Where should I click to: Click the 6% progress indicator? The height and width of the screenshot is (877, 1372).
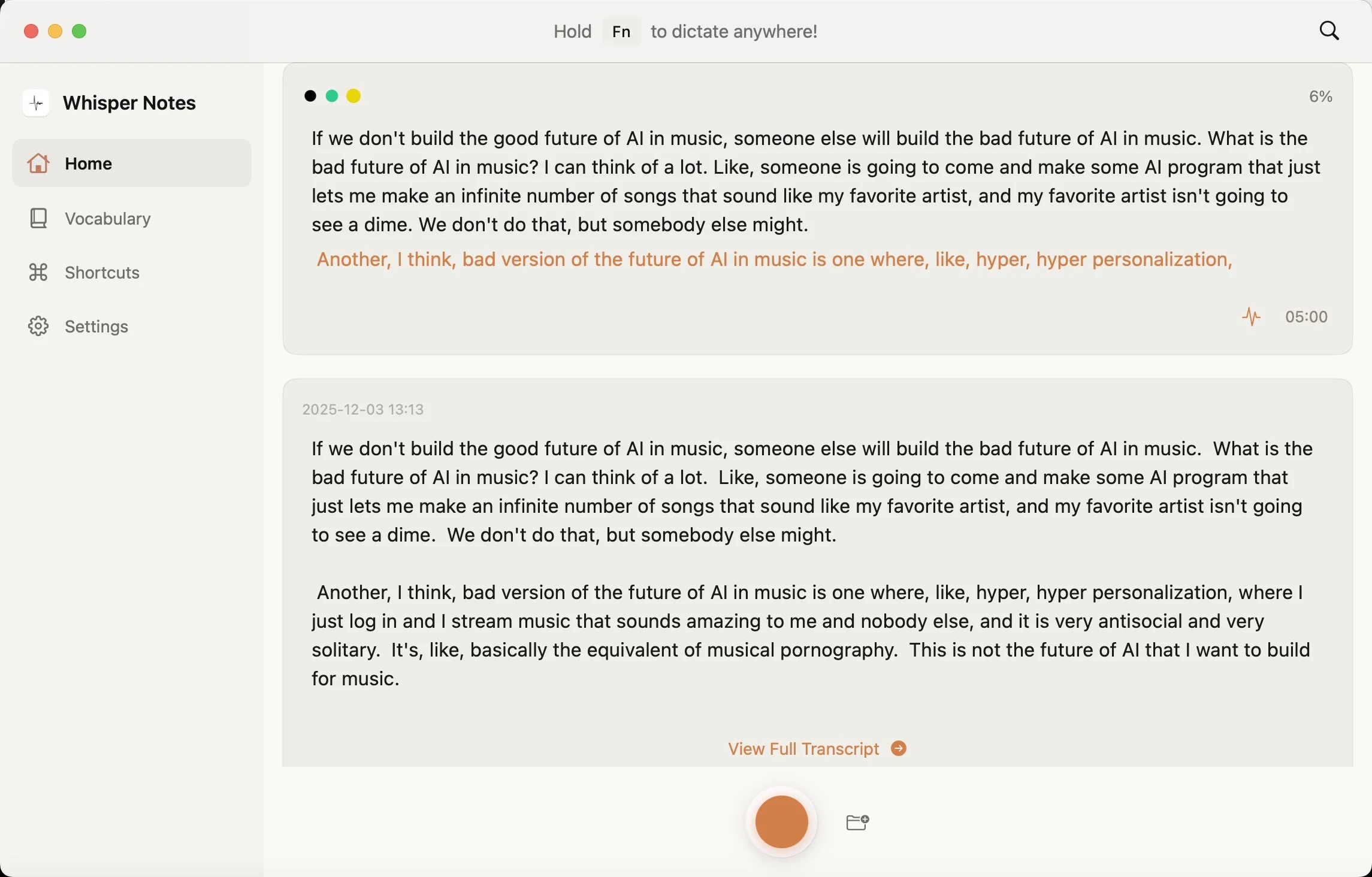[x=1320, y=96]
